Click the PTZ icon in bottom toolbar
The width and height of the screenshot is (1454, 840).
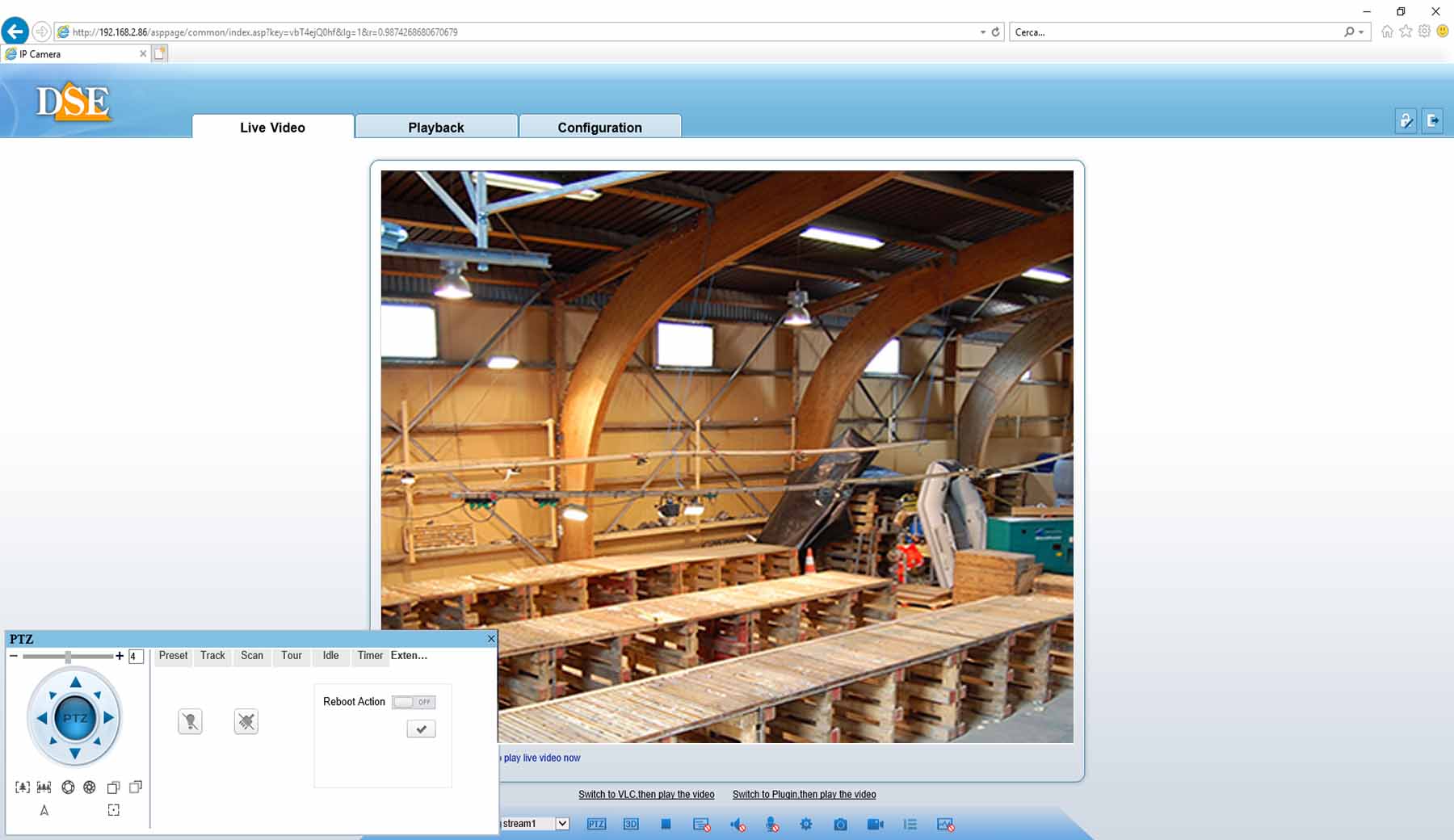(x=596, y=824)
